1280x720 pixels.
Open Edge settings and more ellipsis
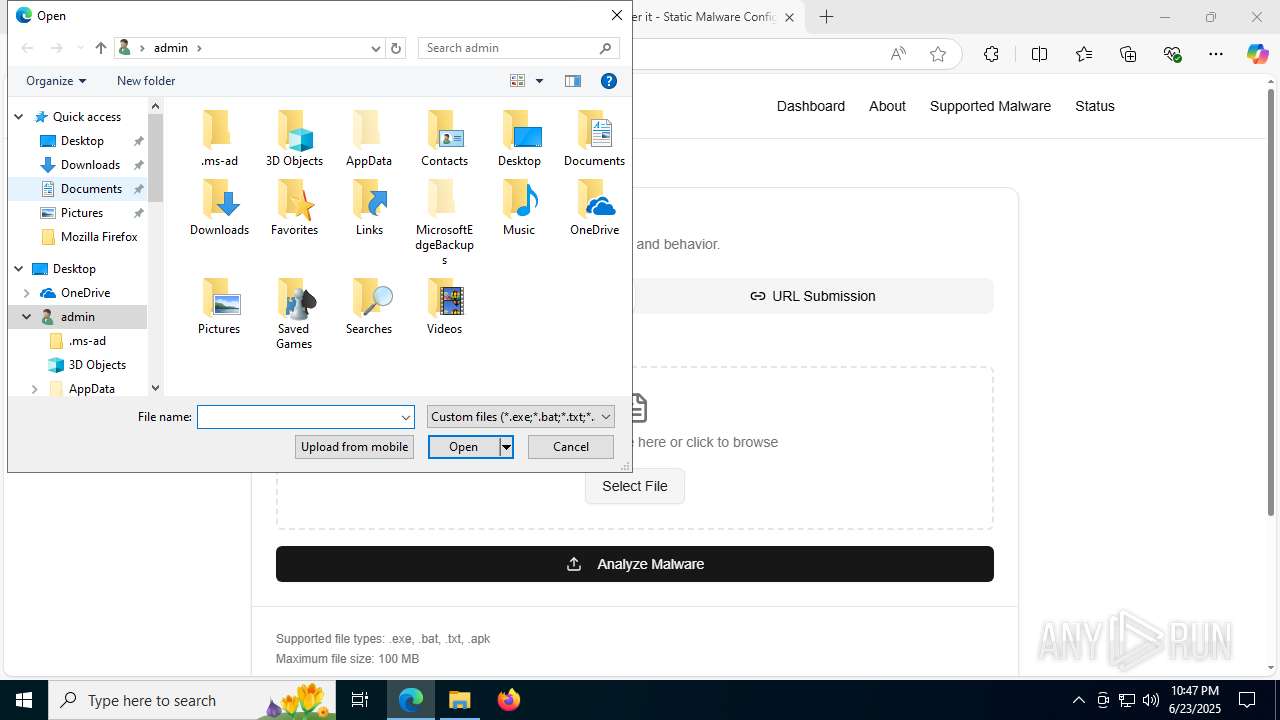tap(1215, 54)
